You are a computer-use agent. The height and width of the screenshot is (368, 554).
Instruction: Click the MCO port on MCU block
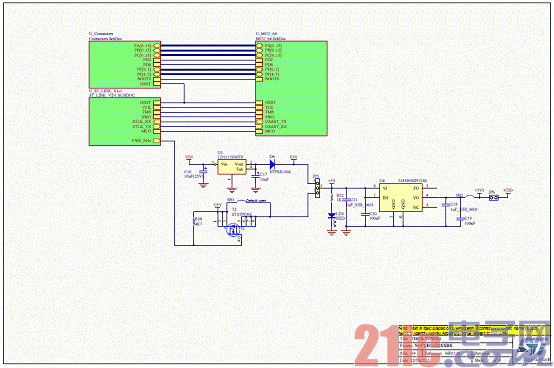(259, 131)
